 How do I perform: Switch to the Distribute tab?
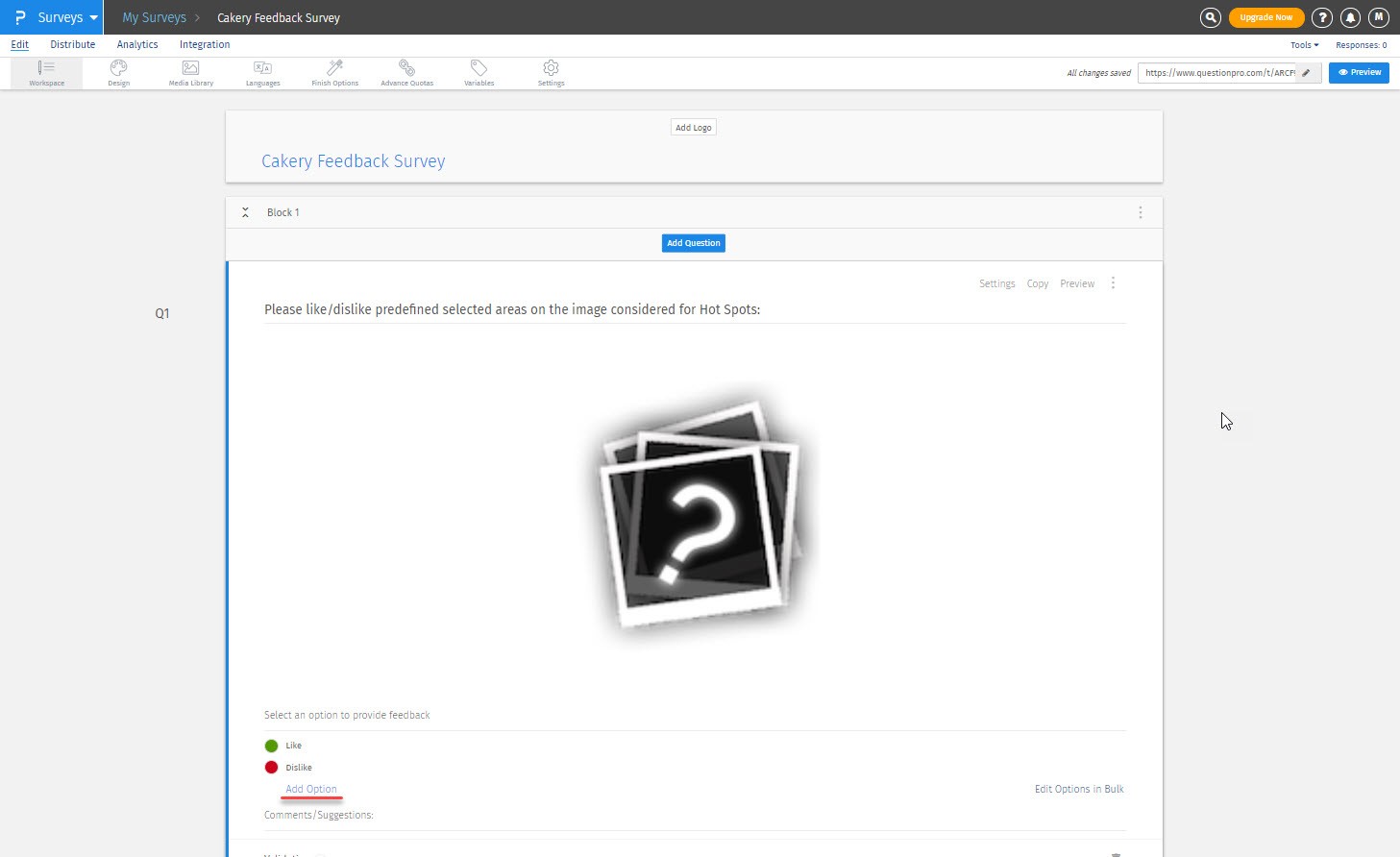(73, 45)
